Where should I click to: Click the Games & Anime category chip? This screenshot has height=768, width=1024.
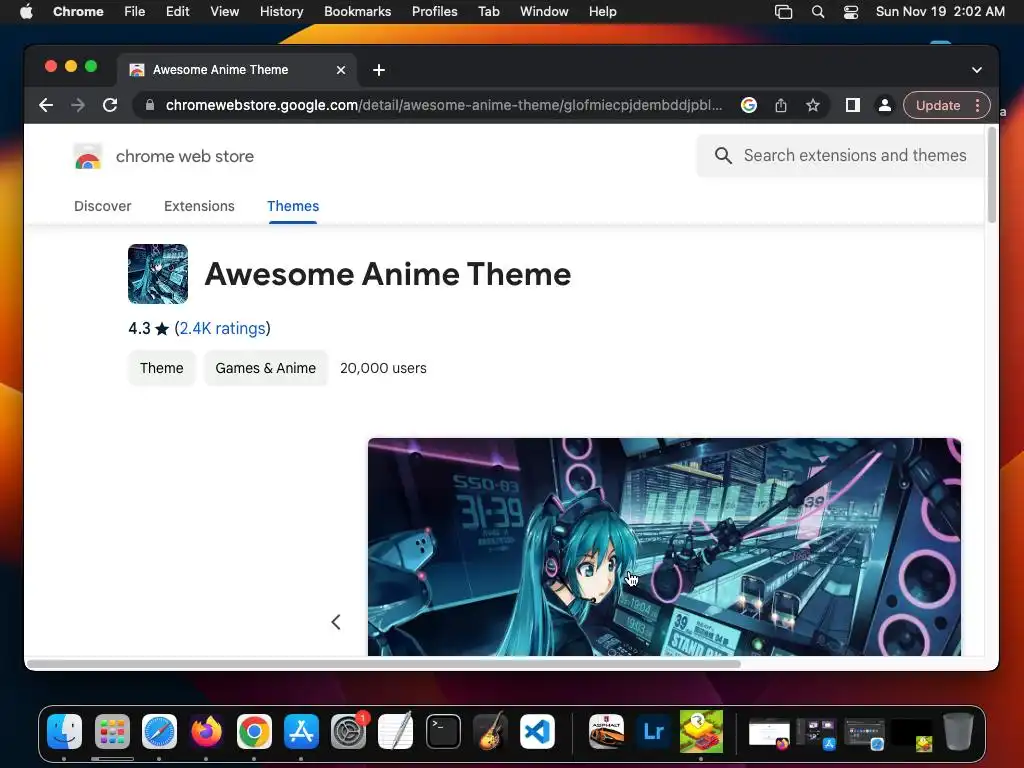tap(266, 368)
